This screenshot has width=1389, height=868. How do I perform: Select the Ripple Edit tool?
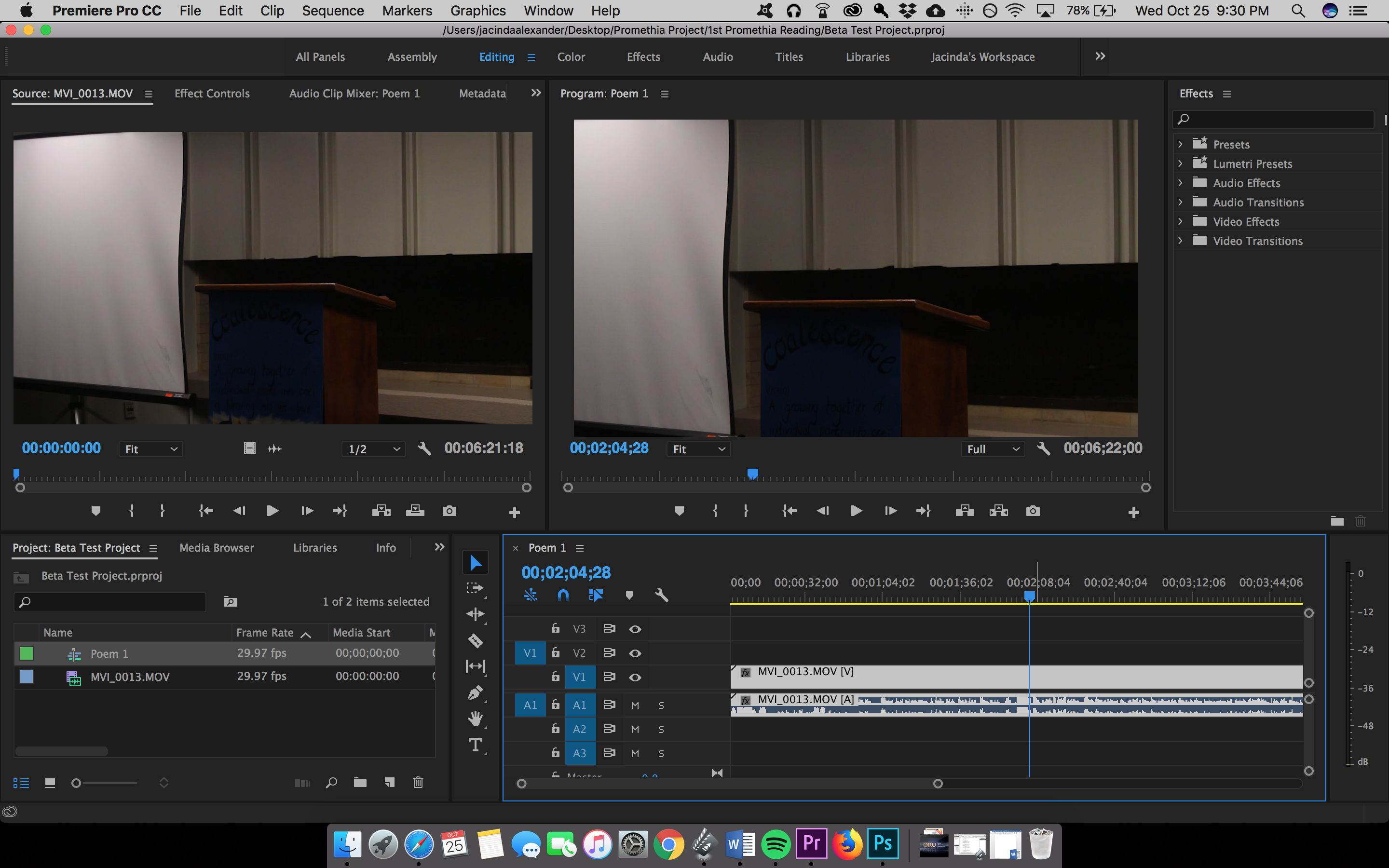(x=475, y=614)
